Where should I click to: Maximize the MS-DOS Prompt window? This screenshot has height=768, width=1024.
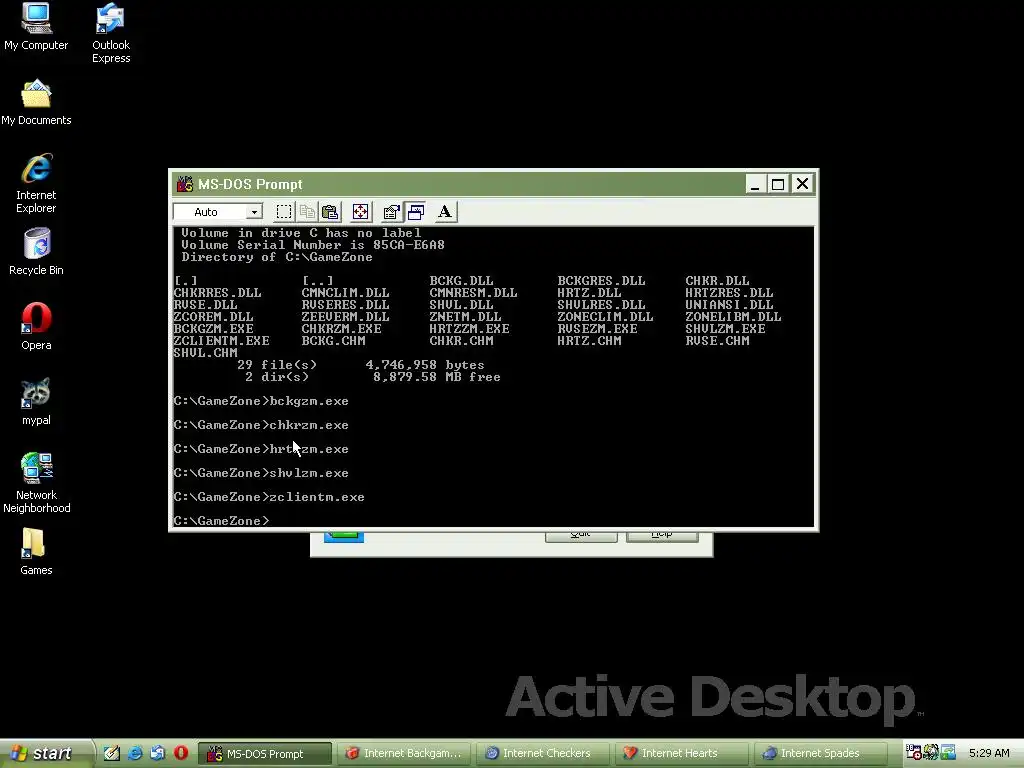click(x=778, y=184)
